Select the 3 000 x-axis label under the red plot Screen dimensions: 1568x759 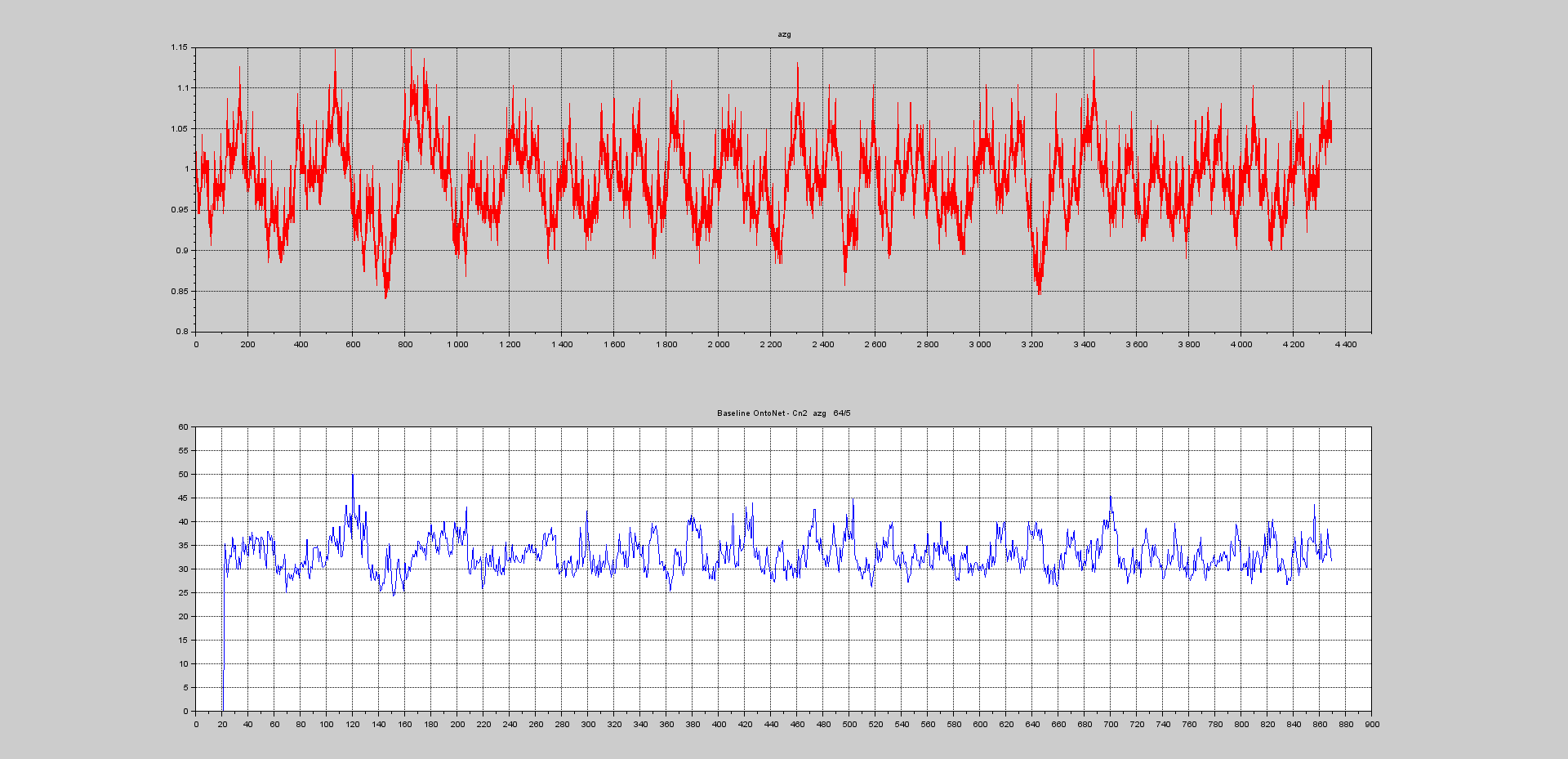(x=979, y=345)
